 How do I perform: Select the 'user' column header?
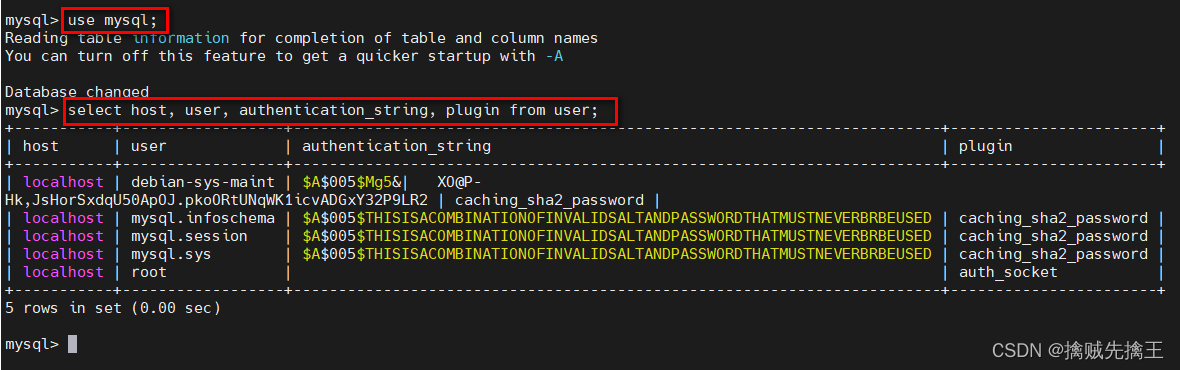(x=149, y=147)
